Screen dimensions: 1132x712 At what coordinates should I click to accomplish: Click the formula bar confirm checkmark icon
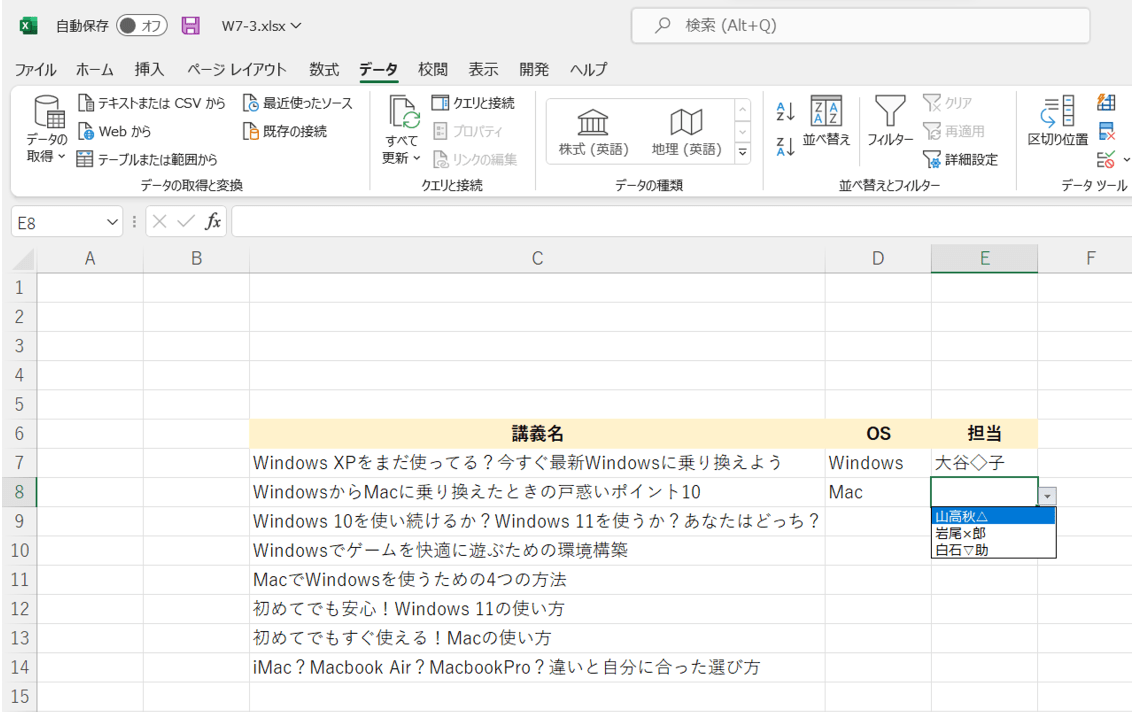[x=186, y=222]
